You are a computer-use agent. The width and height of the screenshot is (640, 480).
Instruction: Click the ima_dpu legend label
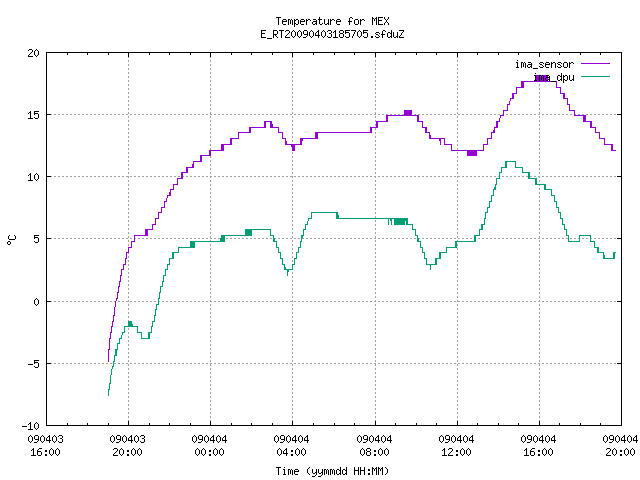(554, 78)
